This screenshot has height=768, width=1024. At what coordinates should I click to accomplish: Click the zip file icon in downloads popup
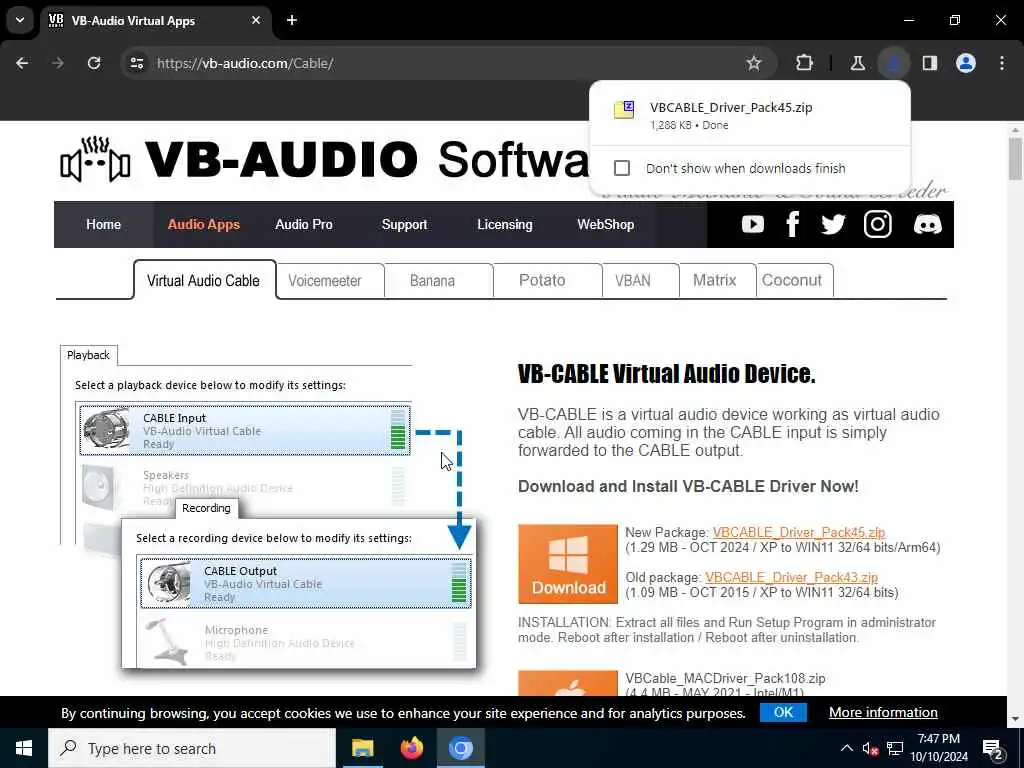pyautogui.click(x=624, y=110)
